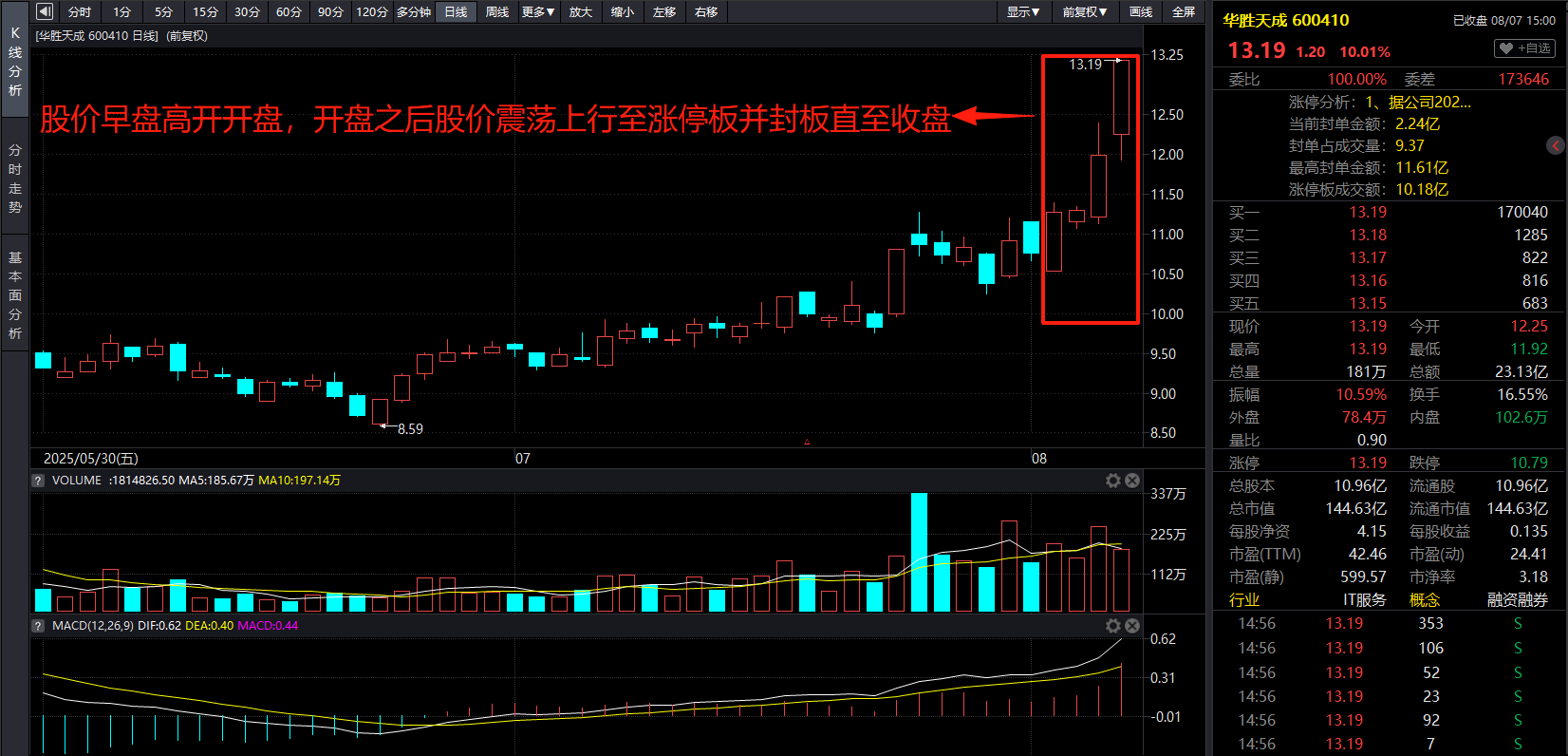1568x756 pixels.
Task: Enter 全屏 fullscreen mode
Action: pyautogui.click(x=1184, y=12)
